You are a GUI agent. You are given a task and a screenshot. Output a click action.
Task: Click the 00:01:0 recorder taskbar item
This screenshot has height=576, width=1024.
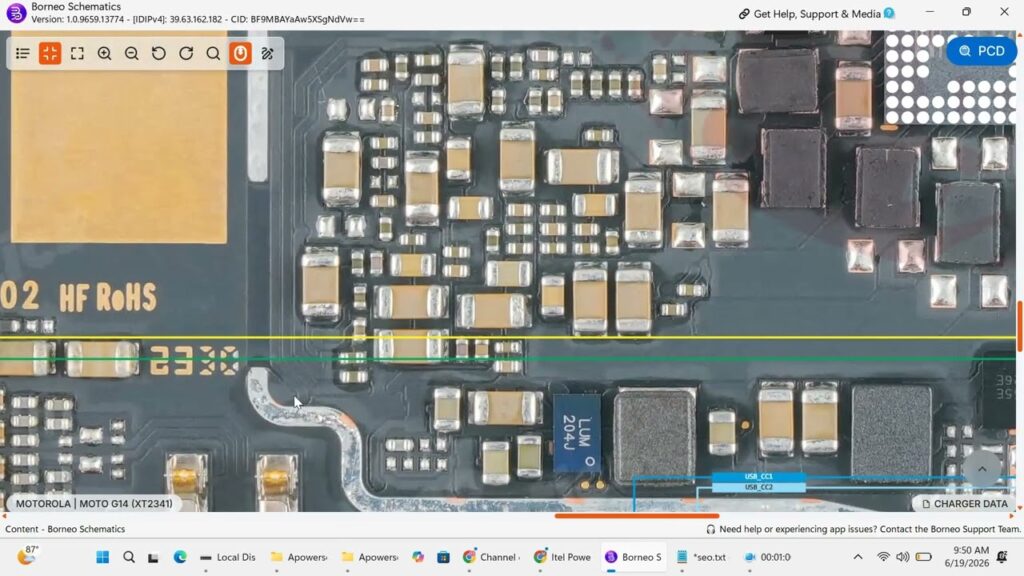pyautogui.click(x=768, y=557)
